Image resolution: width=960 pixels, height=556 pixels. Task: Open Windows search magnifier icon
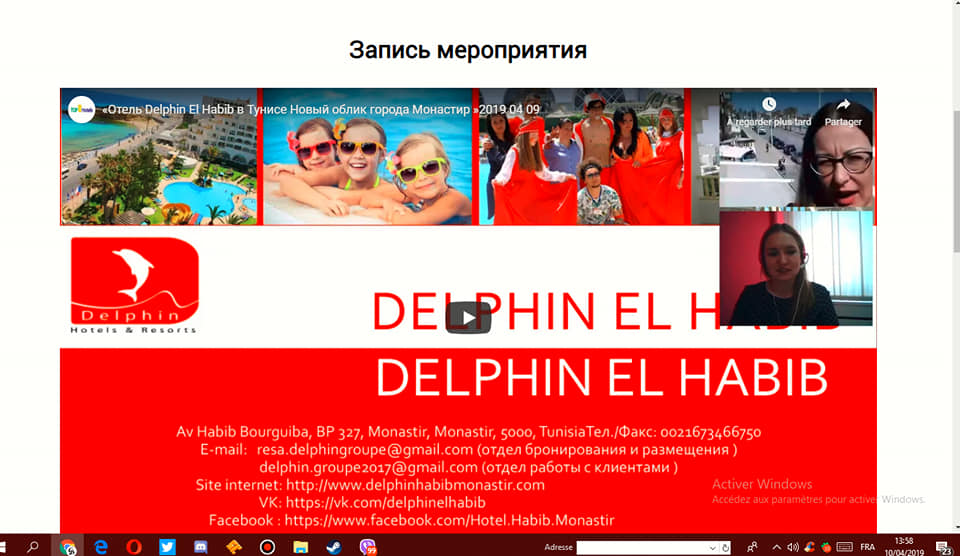[x=33, y=547]
